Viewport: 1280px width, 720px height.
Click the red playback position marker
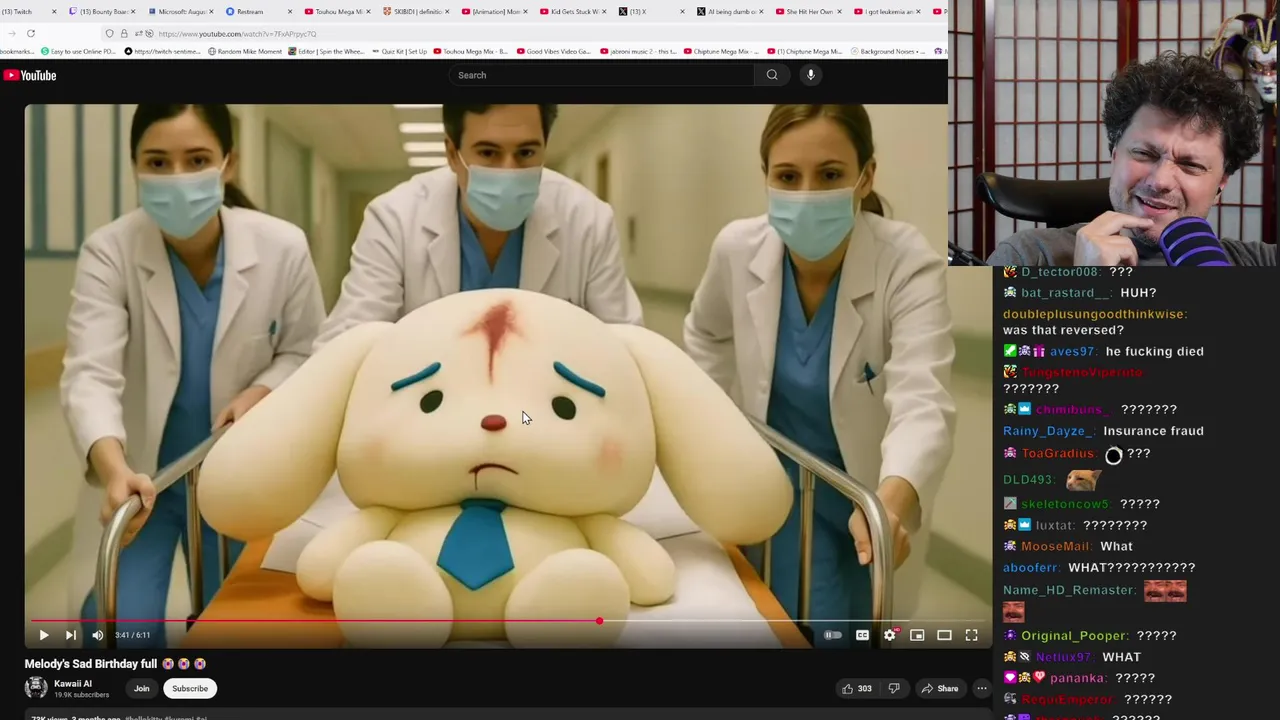[599, 622]
